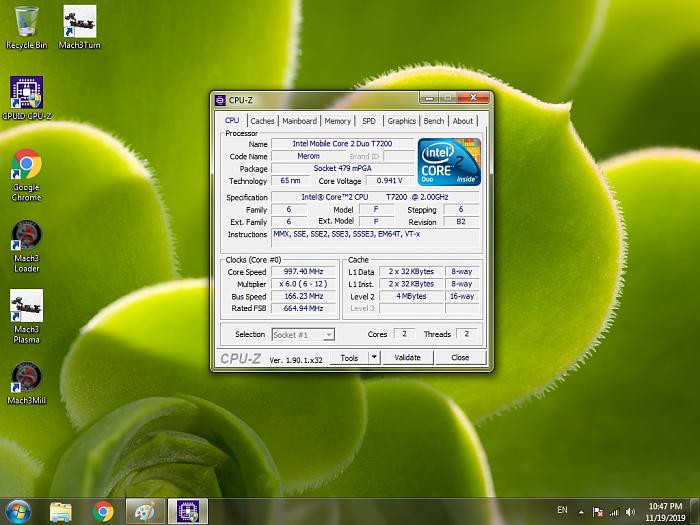Click the CPU-Z title bar icon
This screenshot has width=700, height=525.
point(220,100)
